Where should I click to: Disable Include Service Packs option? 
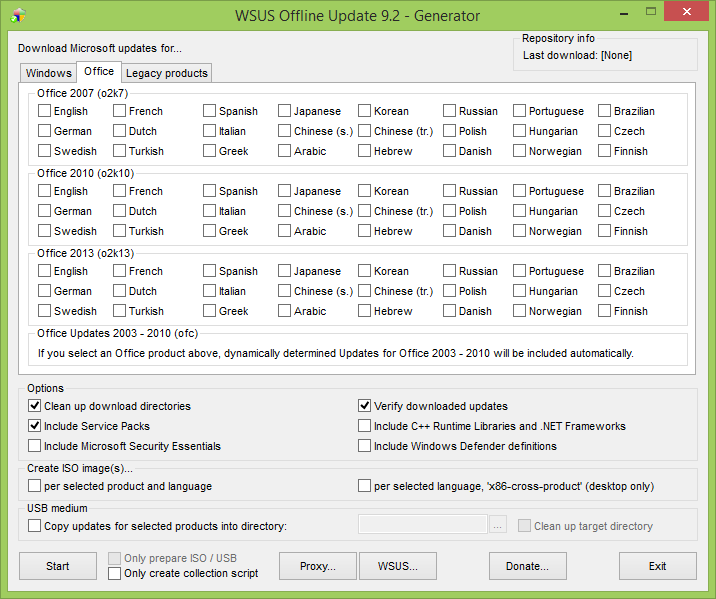[x=35, y=426]
